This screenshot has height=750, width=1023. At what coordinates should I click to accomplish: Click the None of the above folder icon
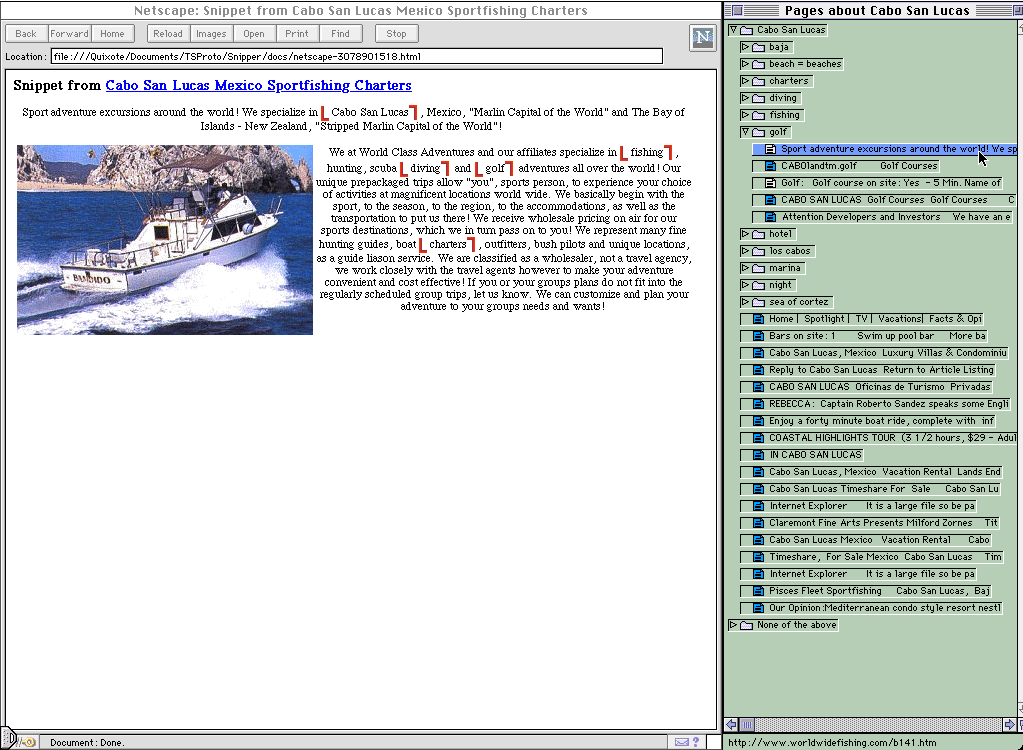(746, 625)
